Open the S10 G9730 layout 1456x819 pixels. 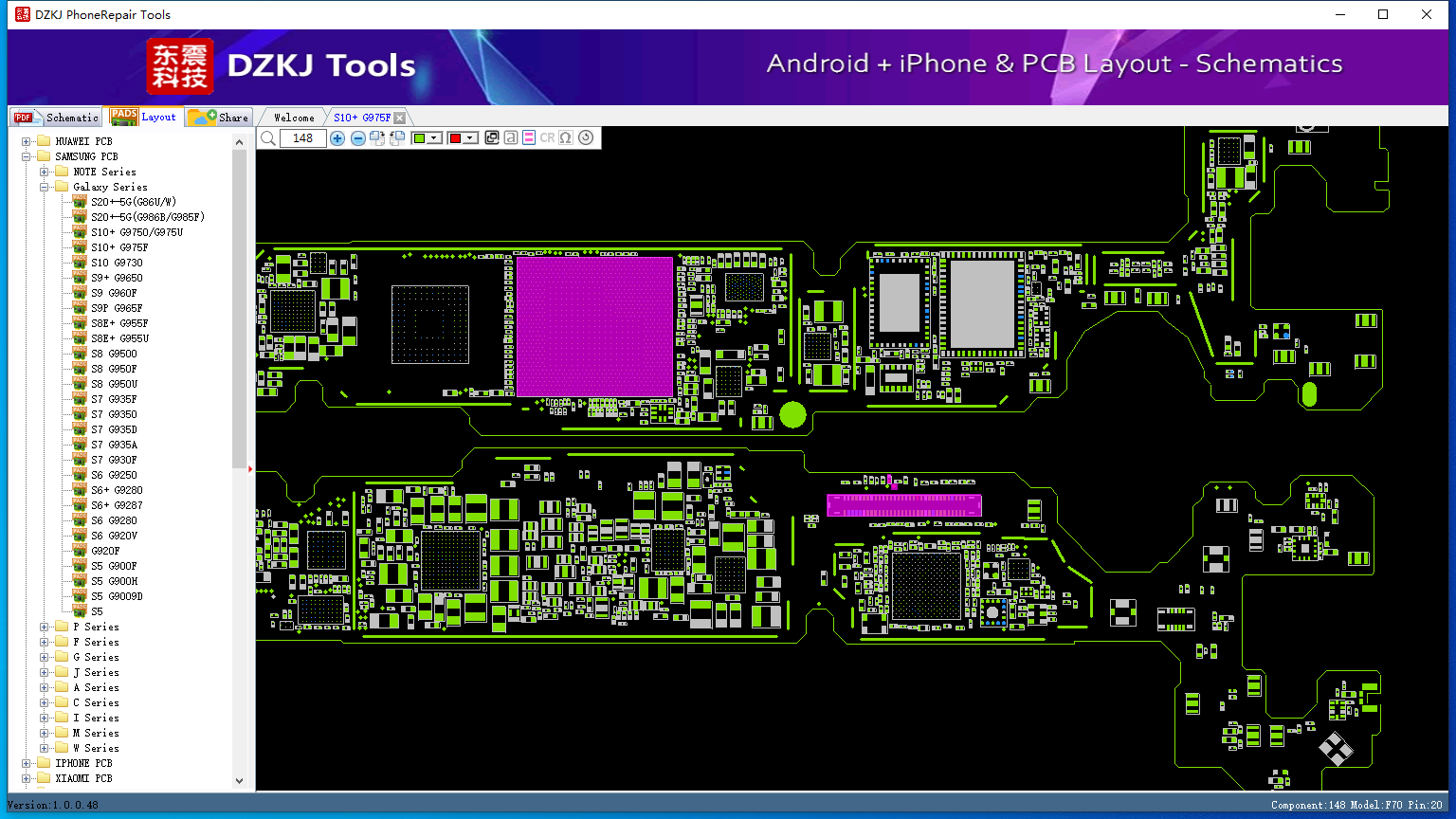point(117,263)
